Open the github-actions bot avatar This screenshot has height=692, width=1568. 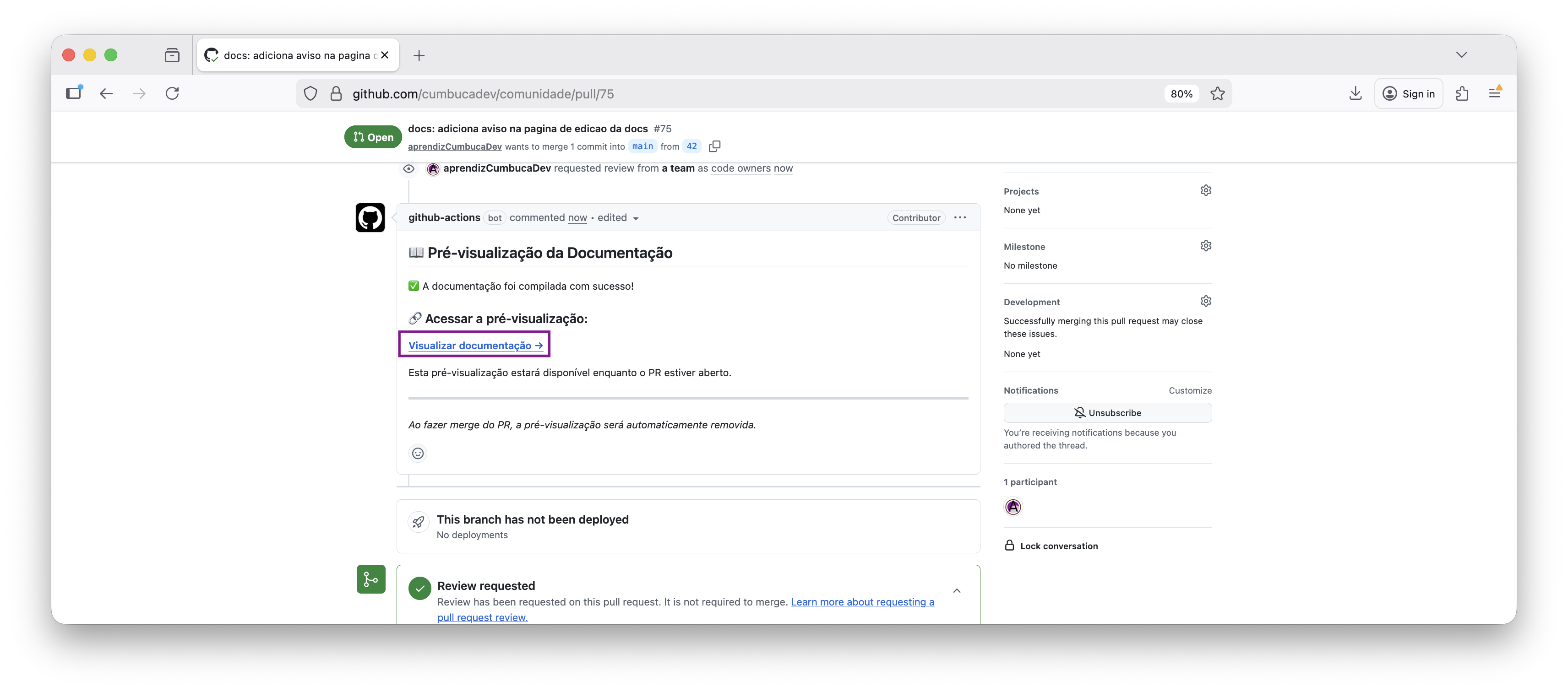tap(370, 218)
